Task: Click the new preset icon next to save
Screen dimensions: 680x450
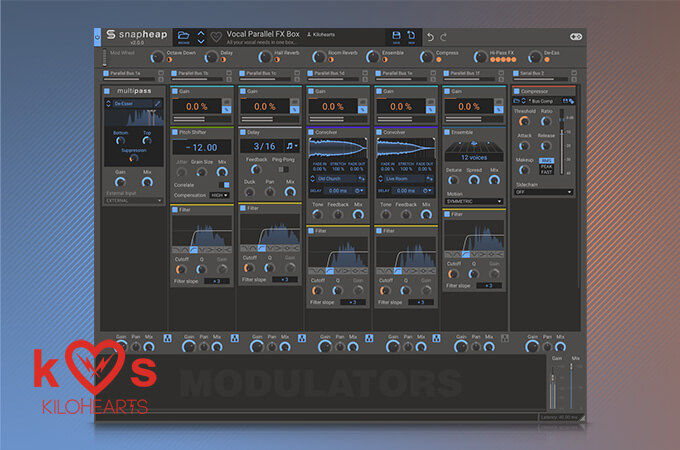Action: (411, 36)
